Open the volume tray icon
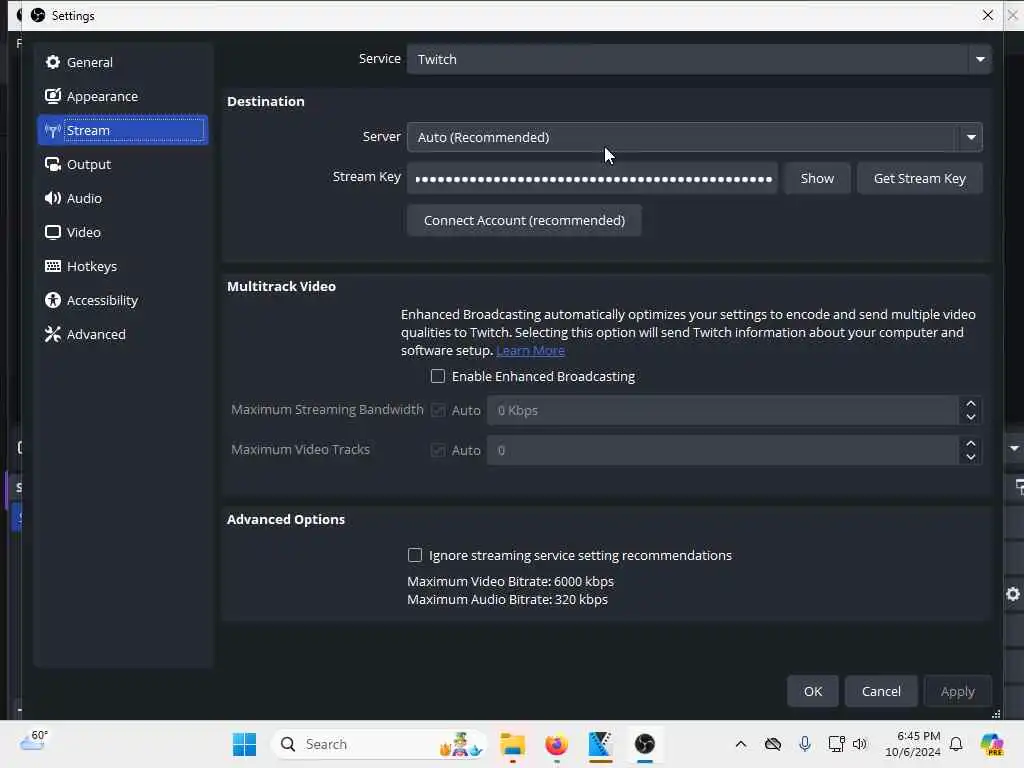 click(859, 744)
